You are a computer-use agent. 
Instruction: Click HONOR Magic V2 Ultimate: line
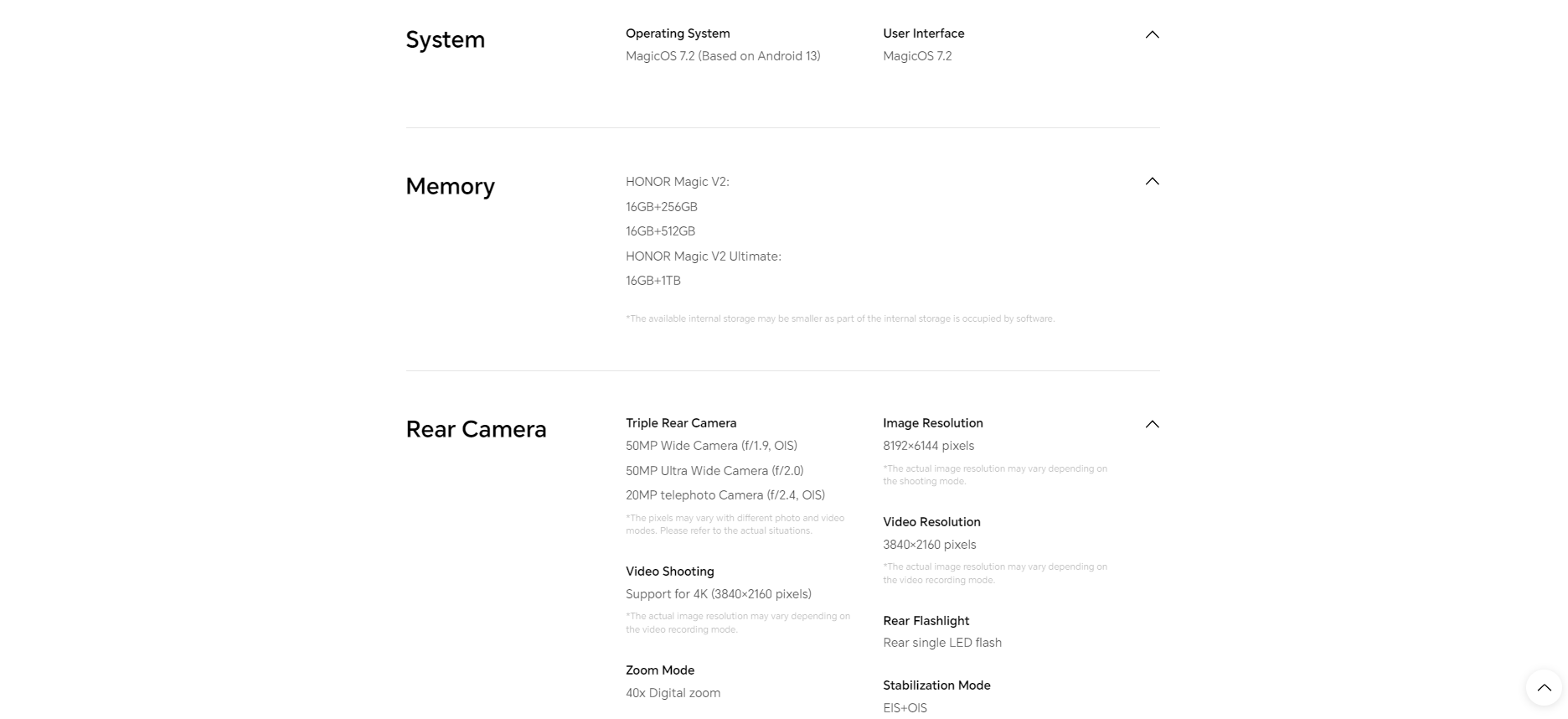pos(704,256)
